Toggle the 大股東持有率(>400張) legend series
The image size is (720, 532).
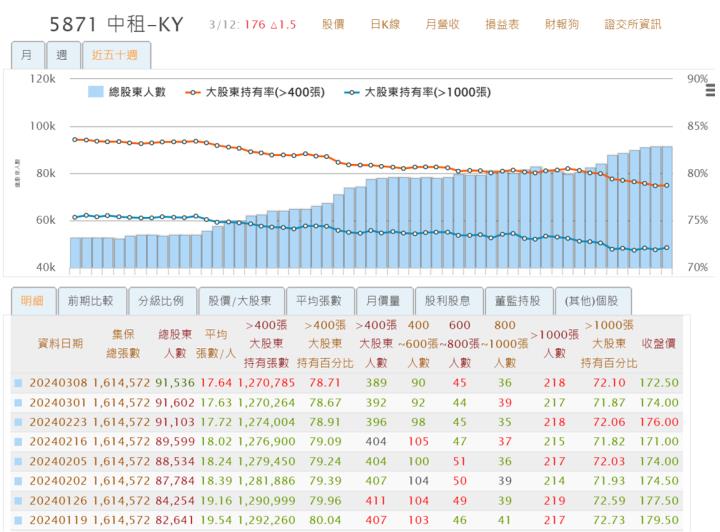pos(255,92)
